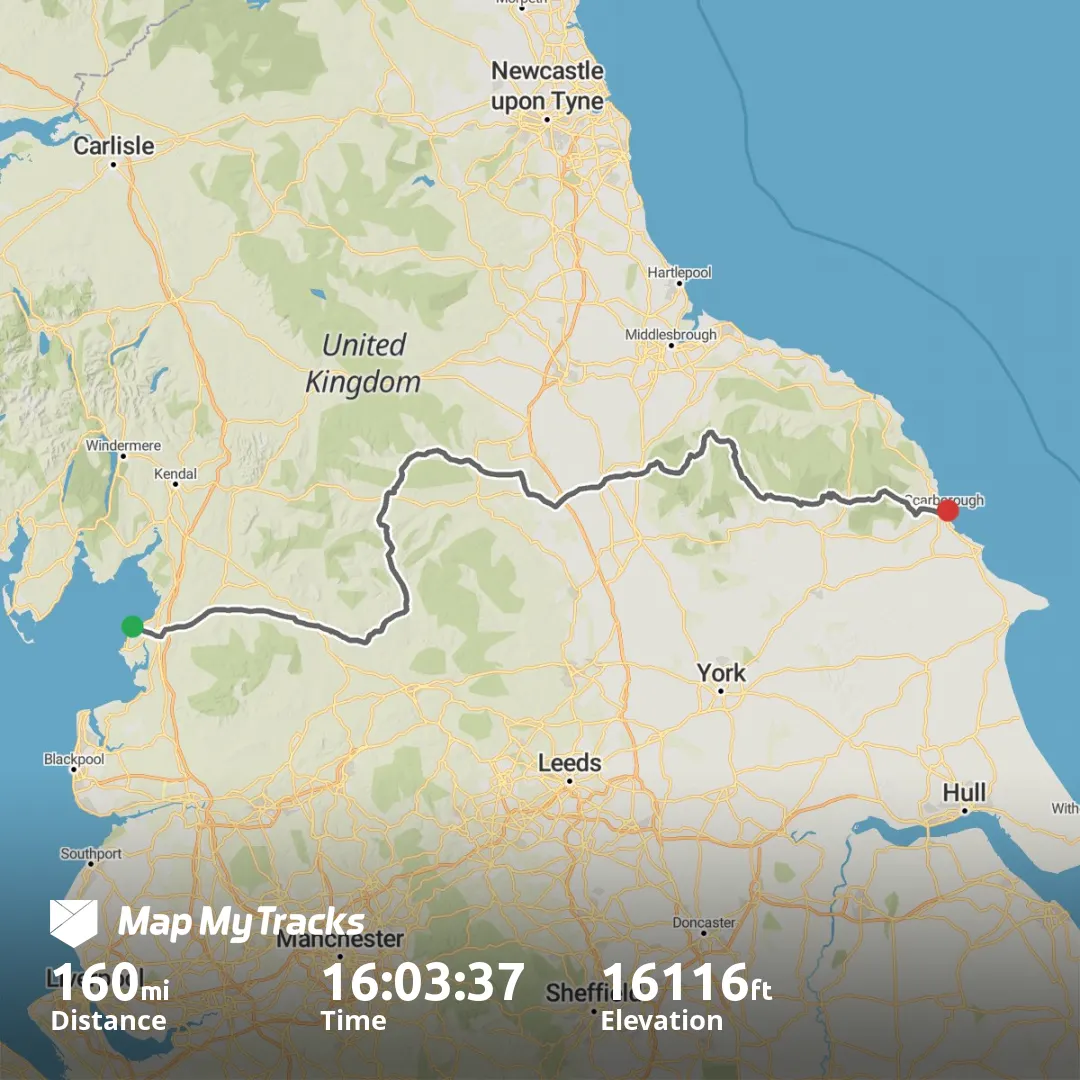Click the 16116 ft Elevation statistic
This screenshot has height=1080, width=1080.
(686, 997)
